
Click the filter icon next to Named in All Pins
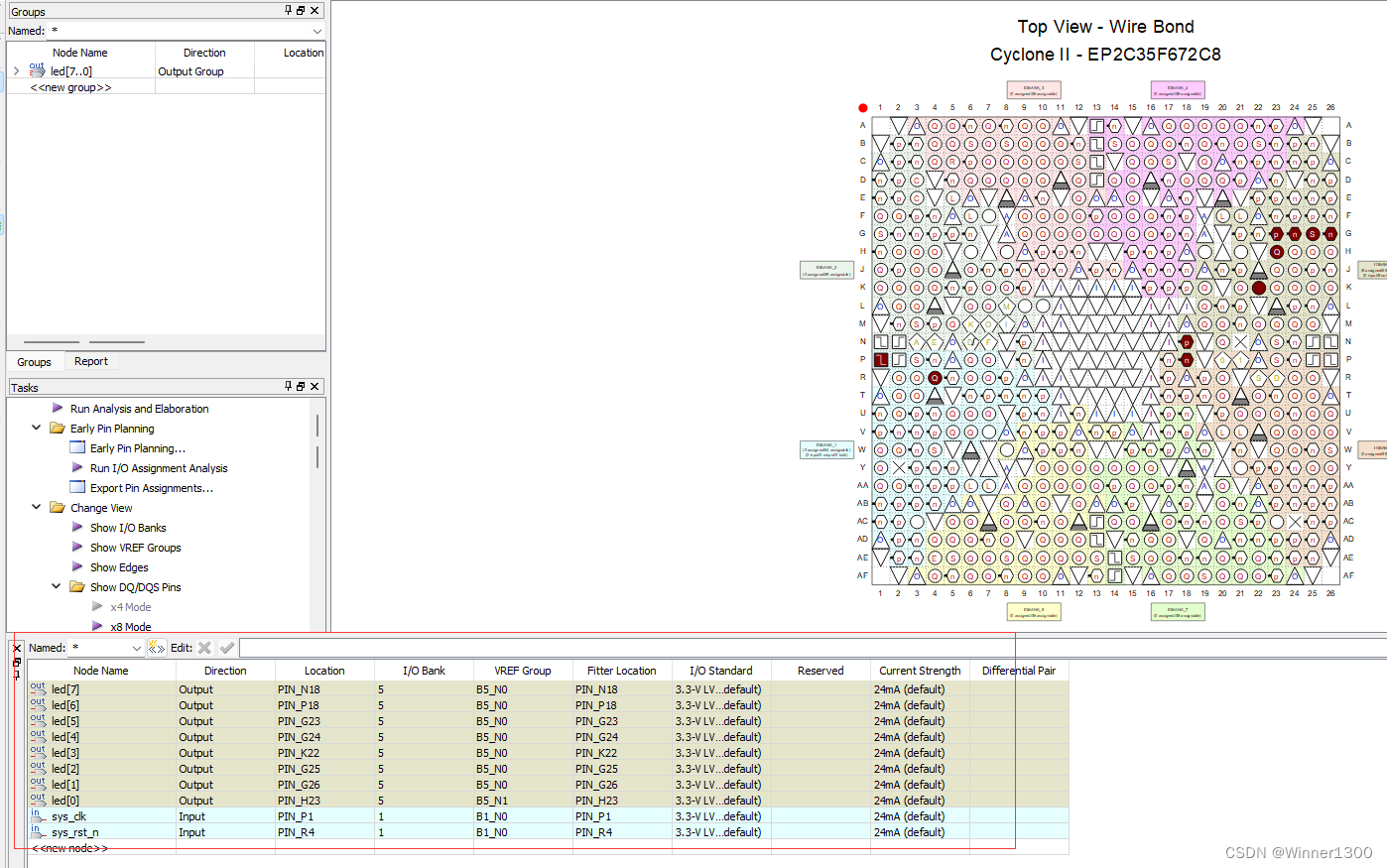pos(157,648)
